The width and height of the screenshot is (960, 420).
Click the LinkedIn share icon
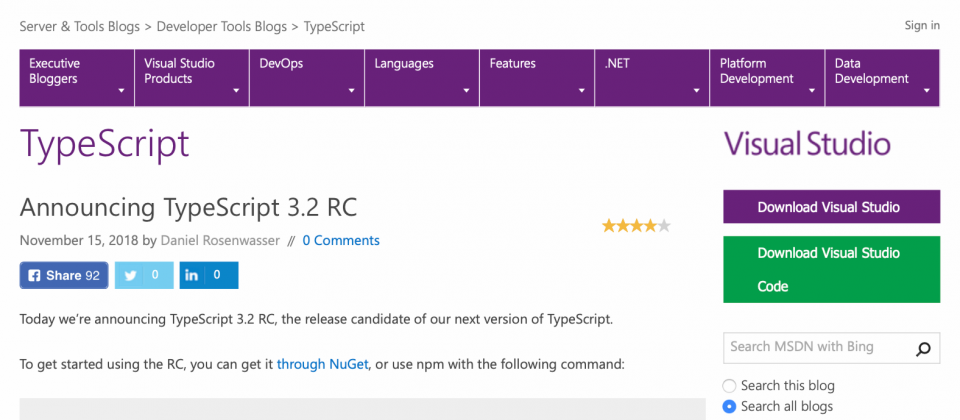[192, 276]
